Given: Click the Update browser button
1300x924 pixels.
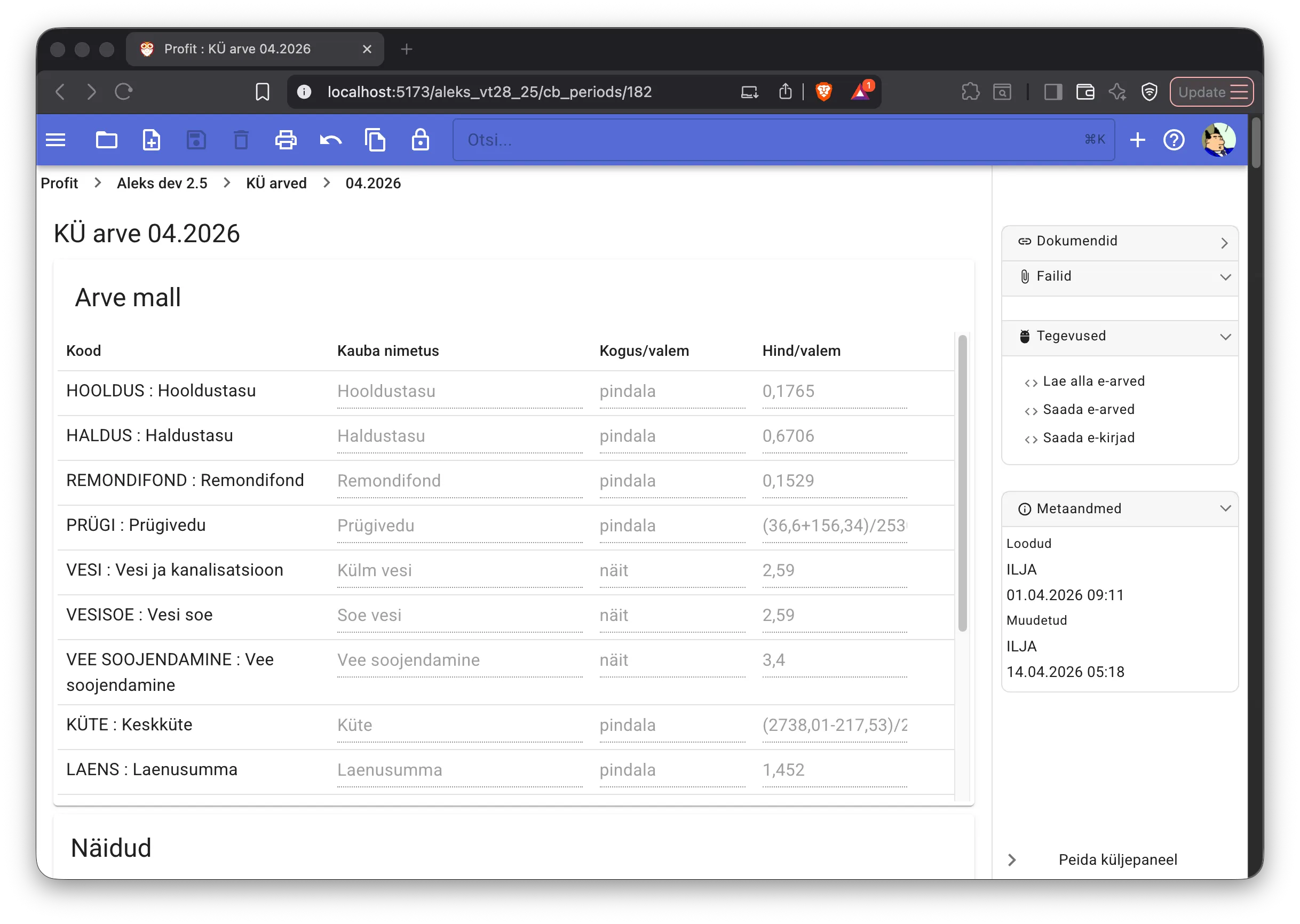Looking at the screenshot, I should point(1212,92).
